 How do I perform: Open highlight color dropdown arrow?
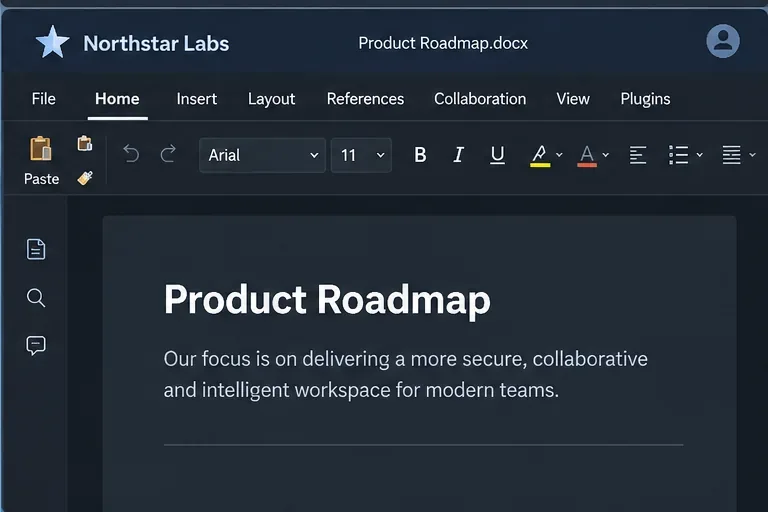tap(559, 155)
